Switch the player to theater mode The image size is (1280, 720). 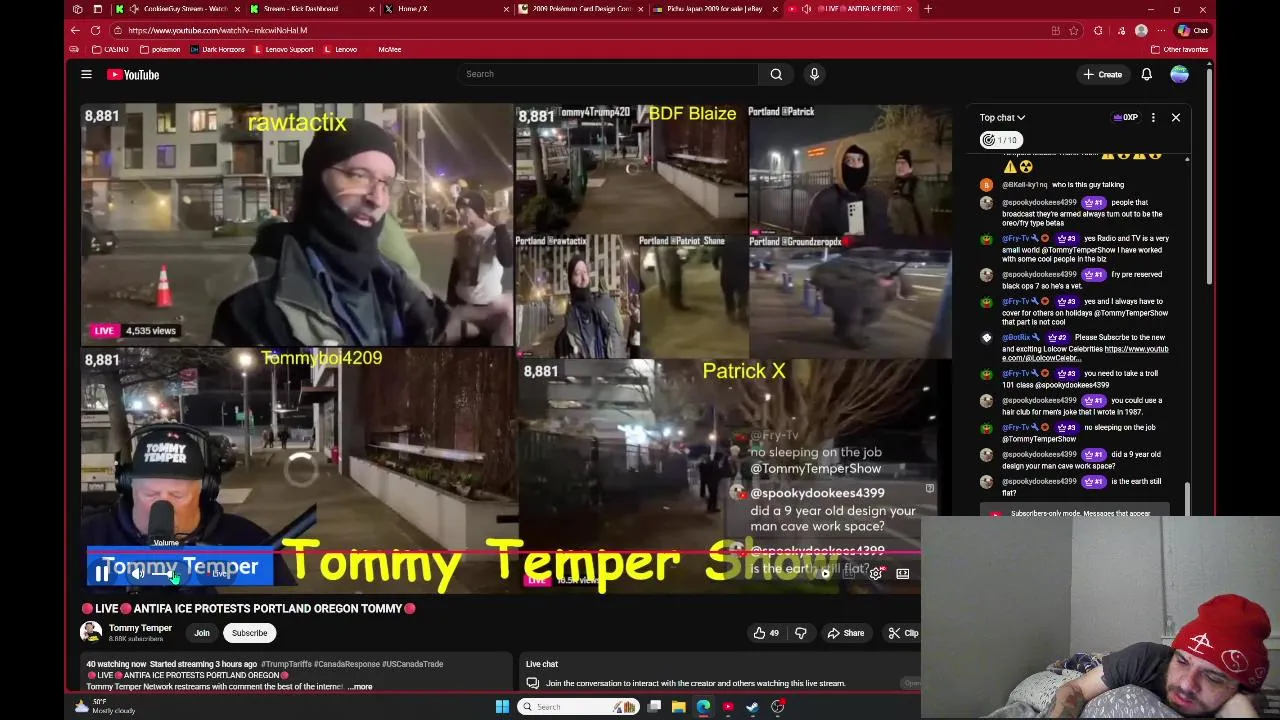902,573
